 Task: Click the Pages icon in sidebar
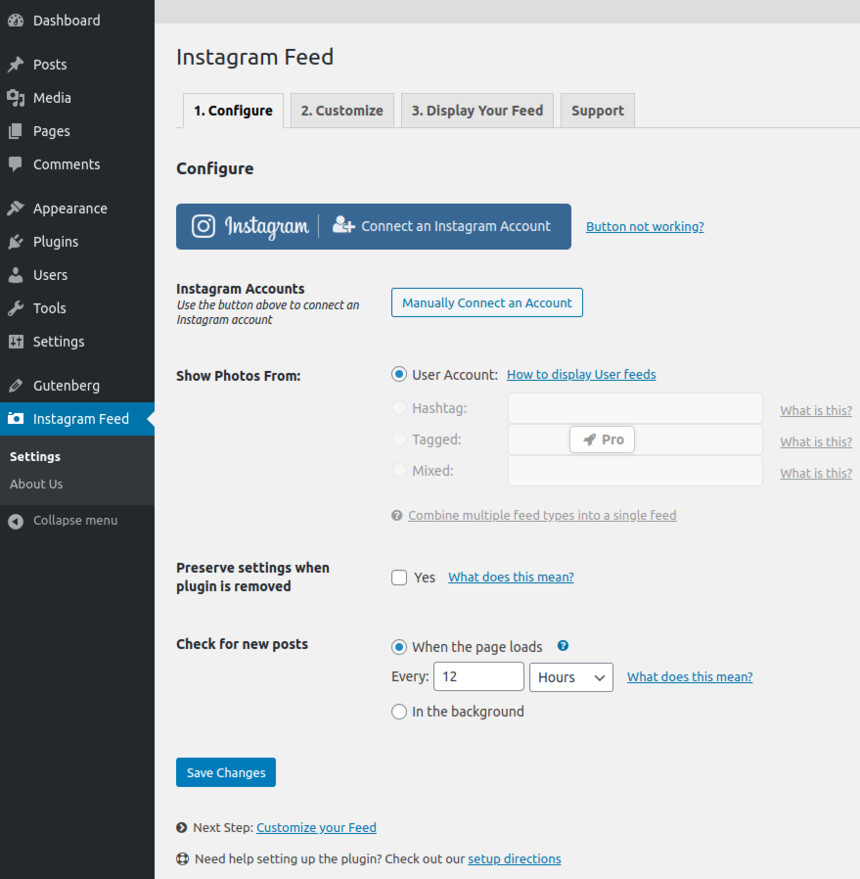click(16, 131)
